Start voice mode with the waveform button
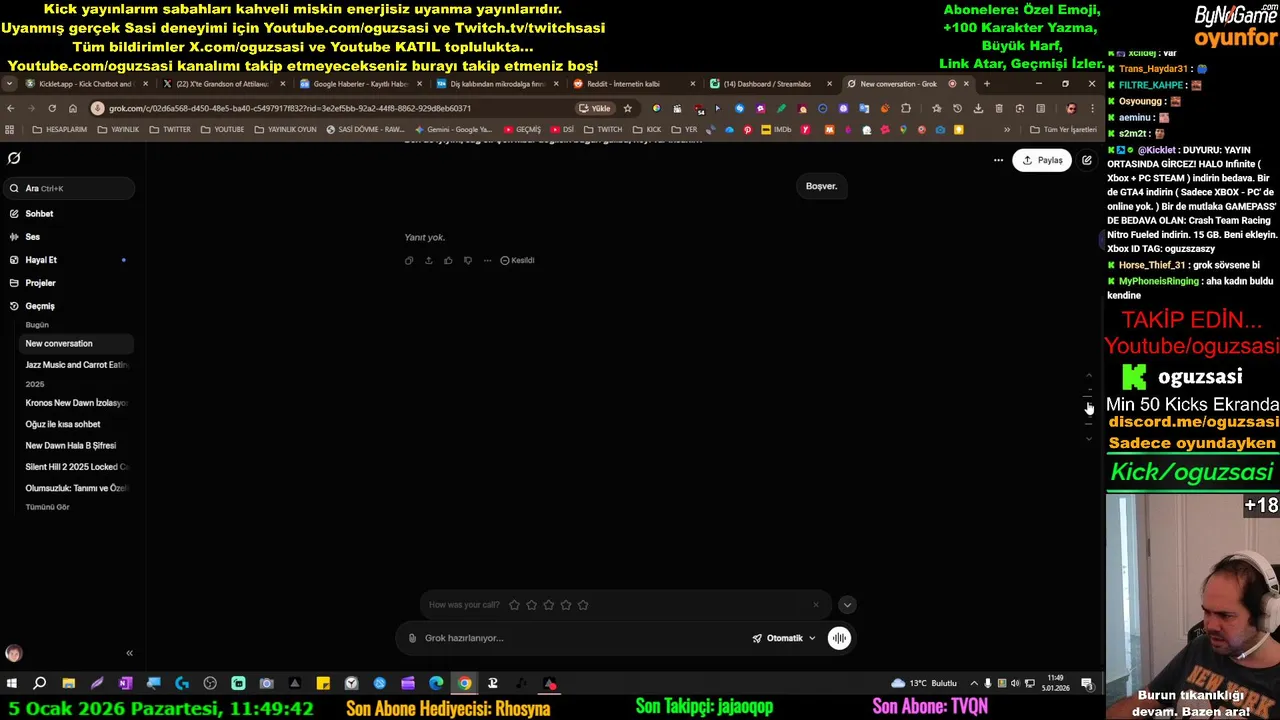Image resolution: width=1280 pixels, height=720 pixels. (839, 638)
